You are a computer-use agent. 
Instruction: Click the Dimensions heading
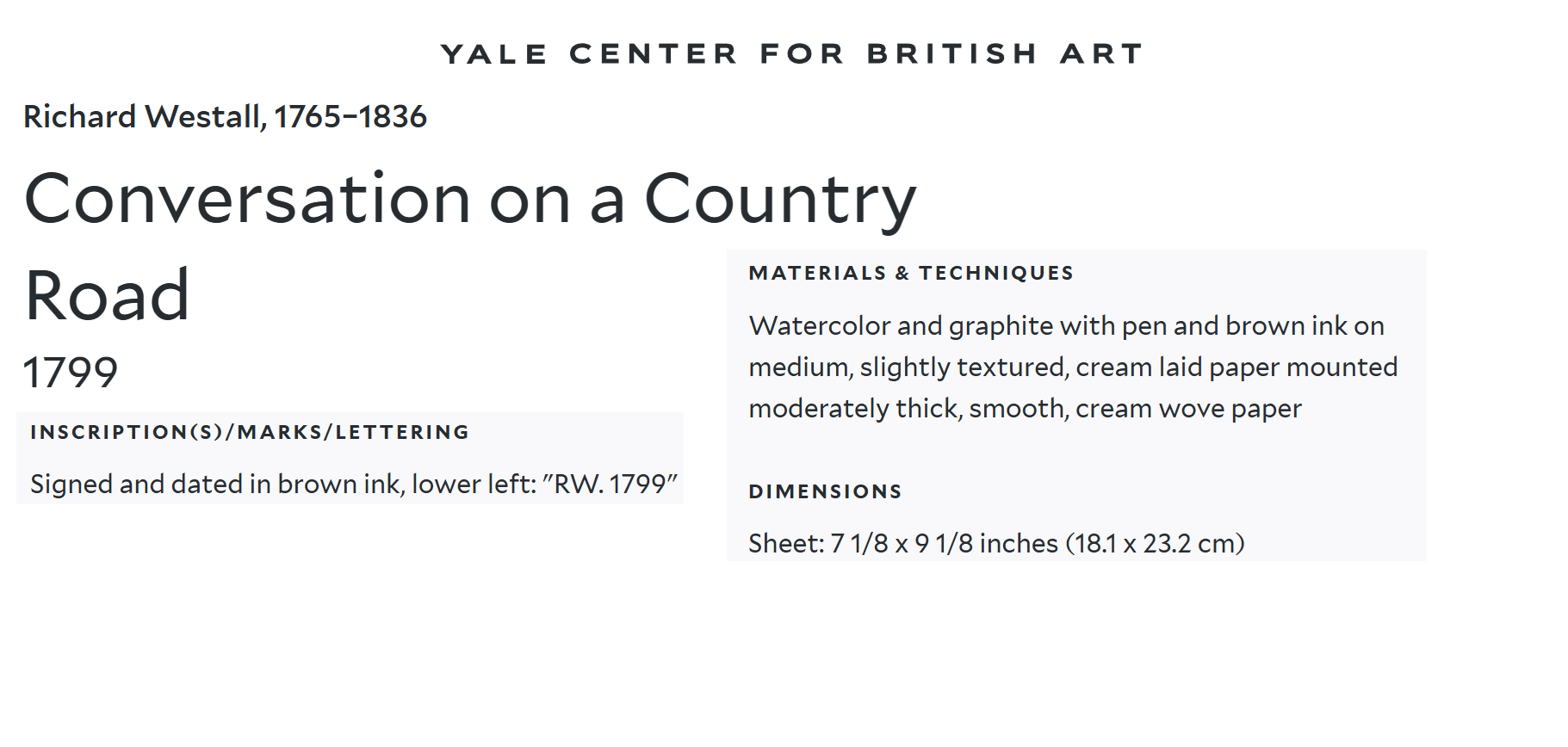(x=825, y=491)
